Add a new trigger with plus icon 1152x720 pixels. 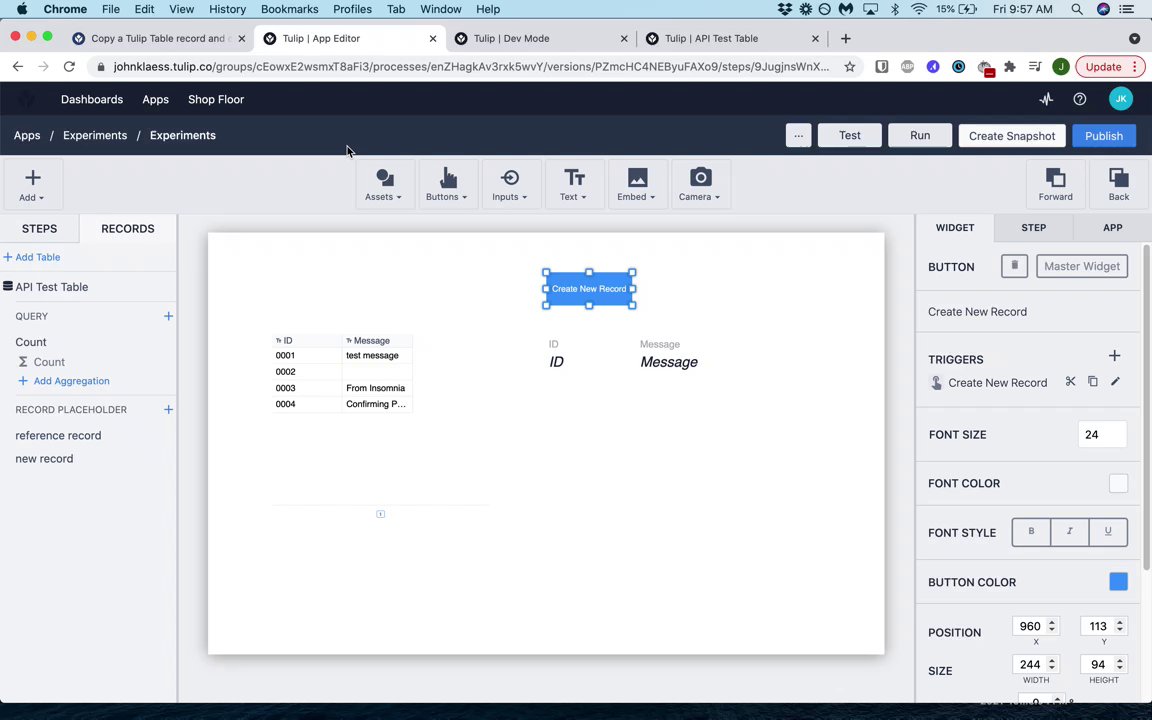click(1115, 356)
